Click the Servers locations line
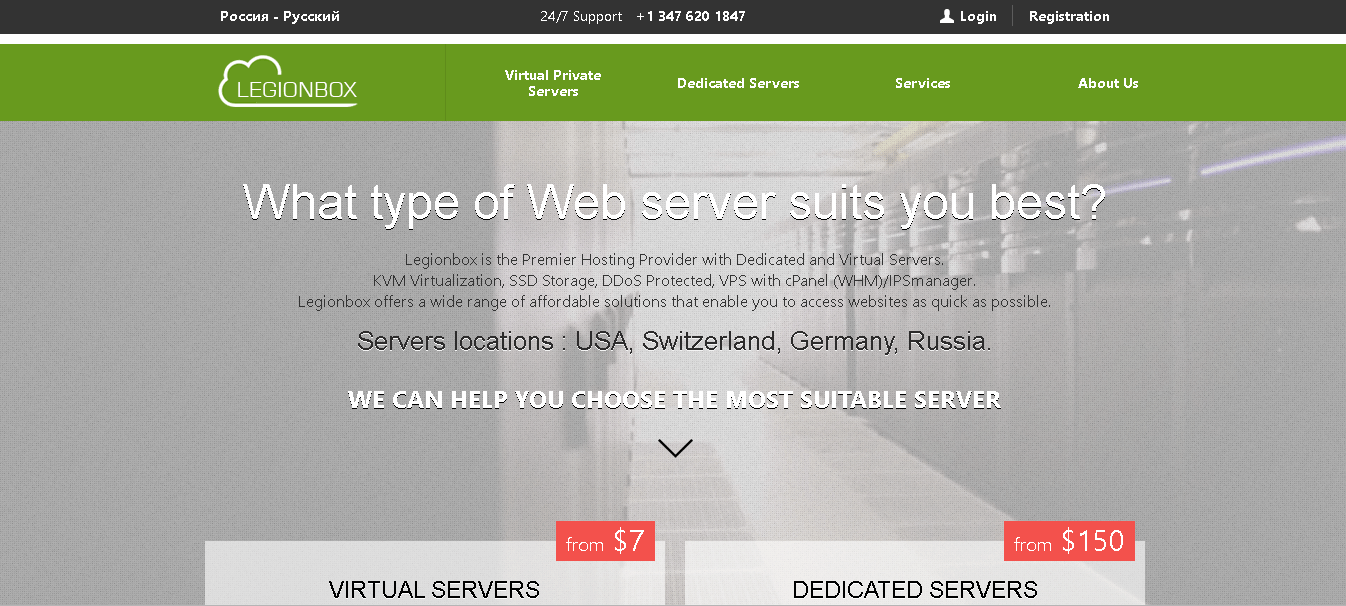1346x606 pixels. tap(675, 341)
